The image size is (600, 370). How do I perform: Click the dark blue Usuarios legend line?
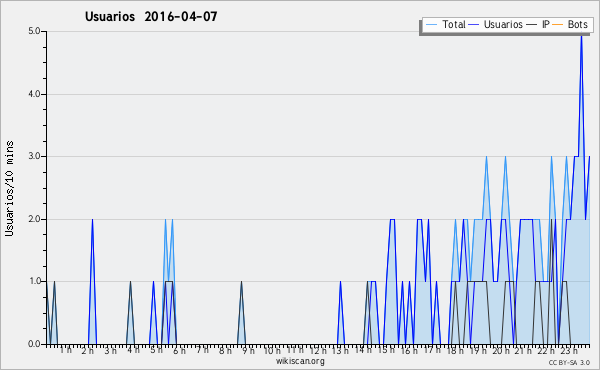pos(474,25)
